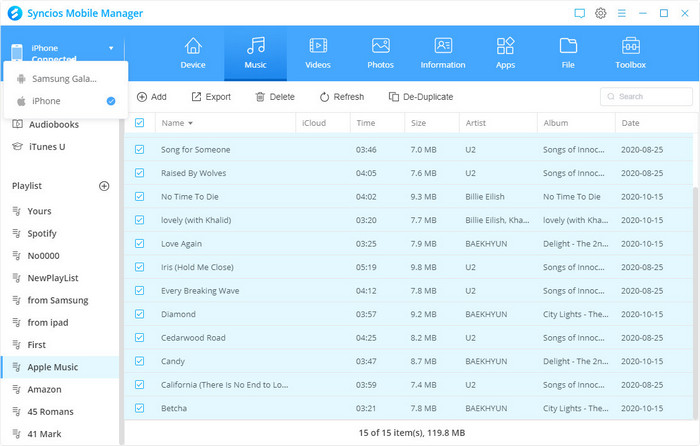
Task: Uncheck the Betcha song checkbox
Action: click(140, 408)
